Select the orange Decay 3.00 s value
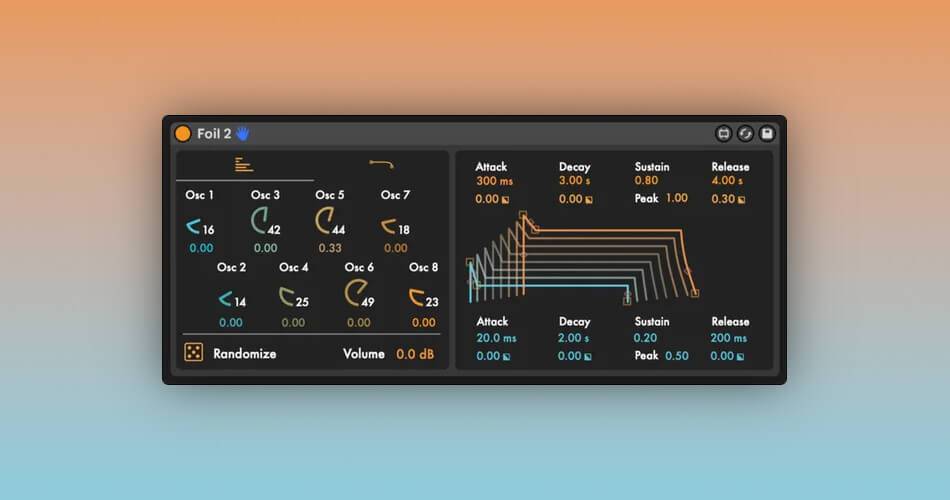This screenshot has height=500, width=950. (574, 181)
